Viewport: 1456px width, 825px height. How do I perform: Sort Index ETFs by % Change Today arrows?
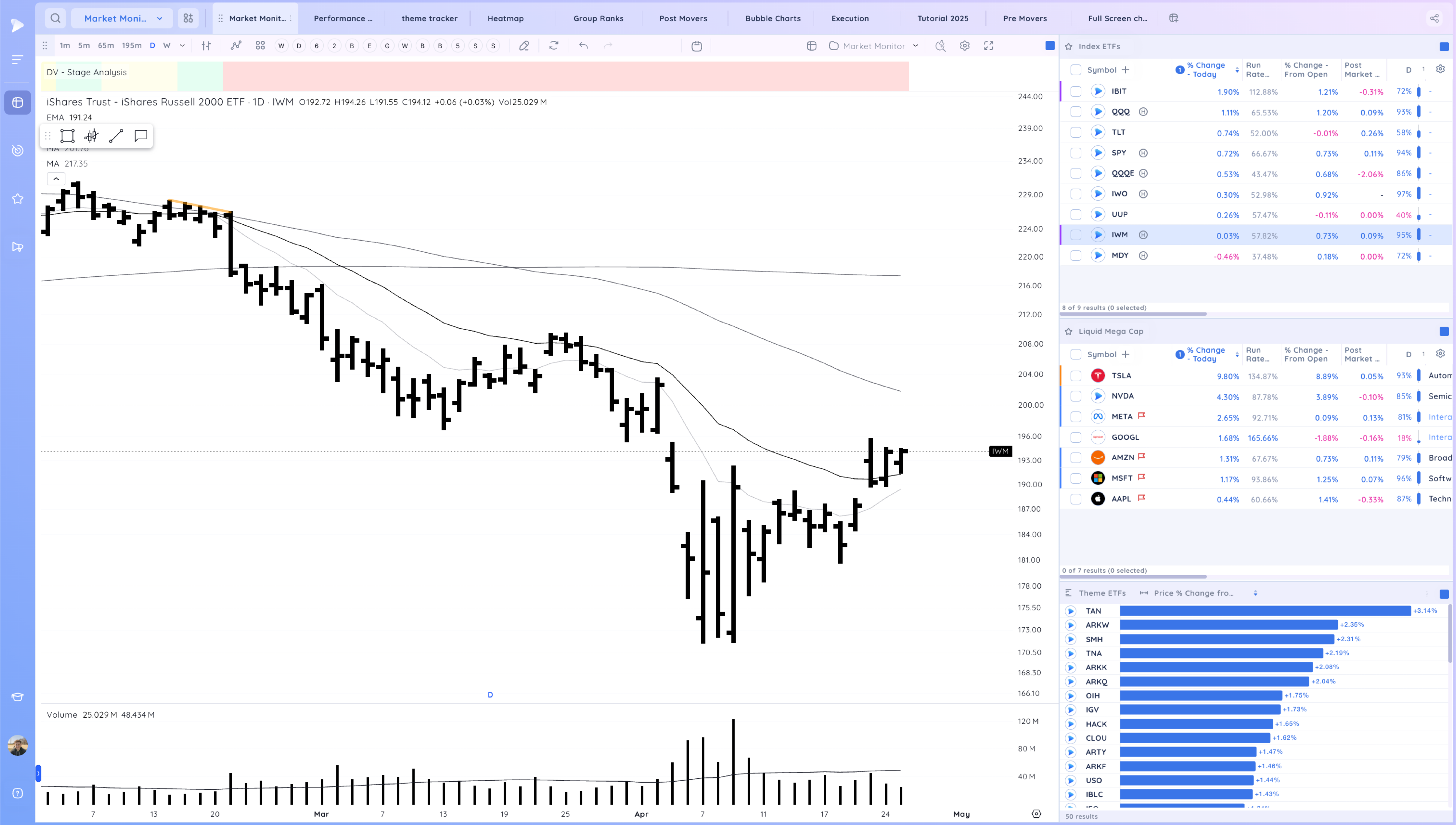tap(1237, 70)
